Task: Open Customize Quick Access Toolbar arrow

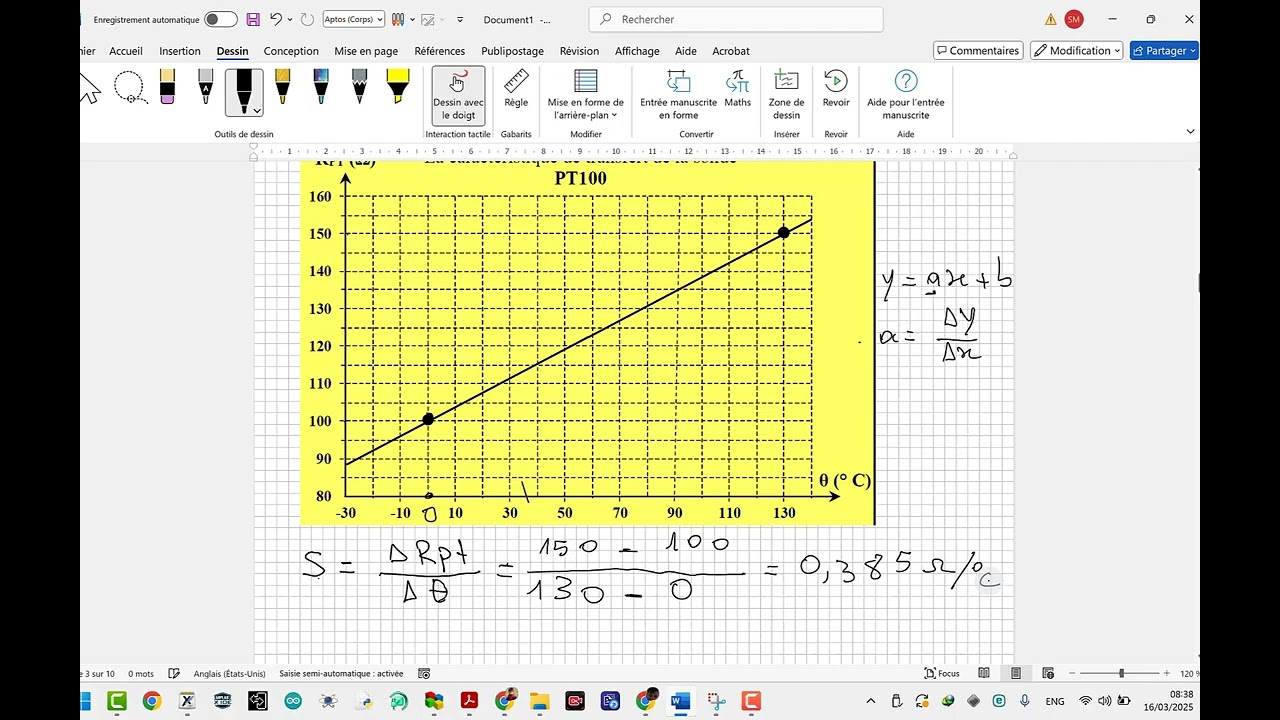Action: pyautogui.click(x=460, y=19)
